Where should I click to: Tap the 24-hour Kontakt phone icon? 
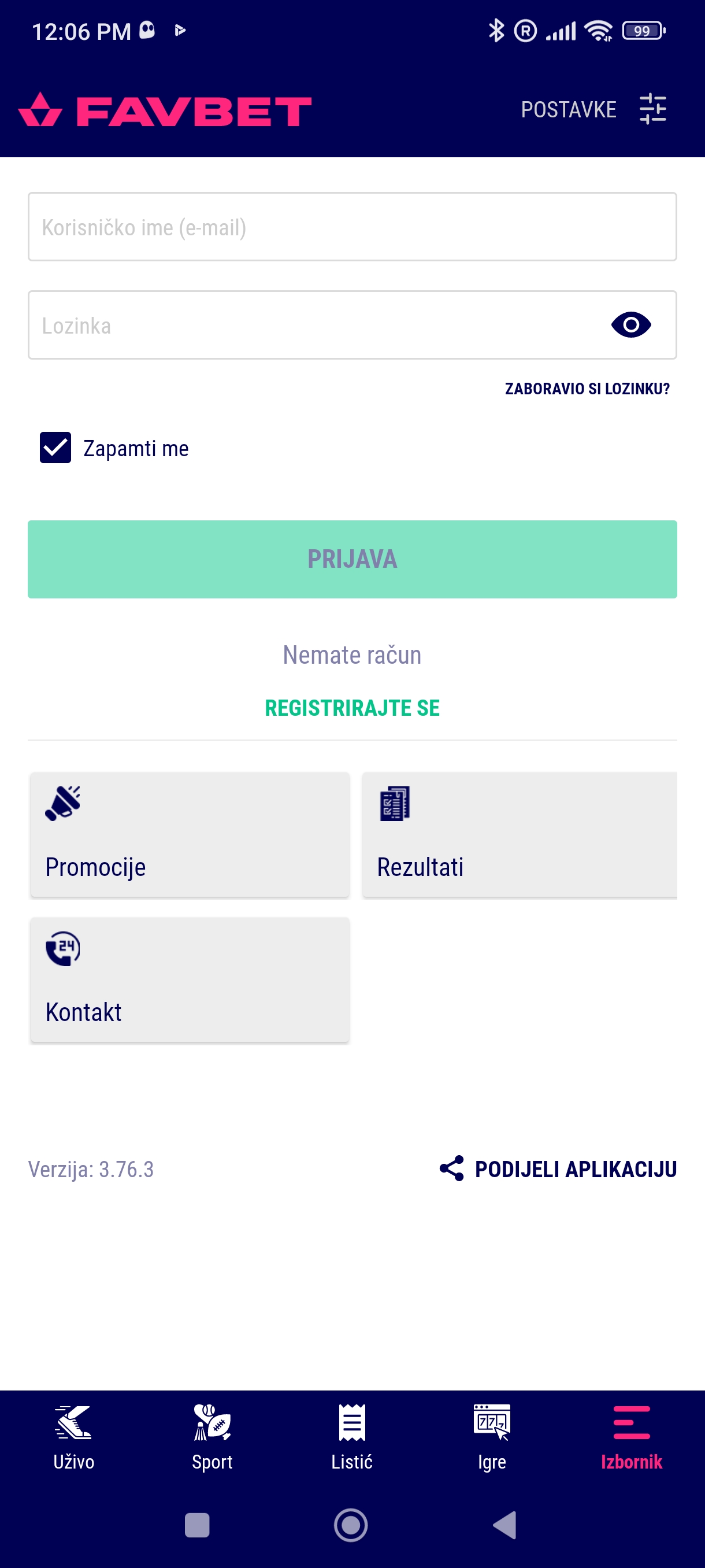[x=62, y=948]
